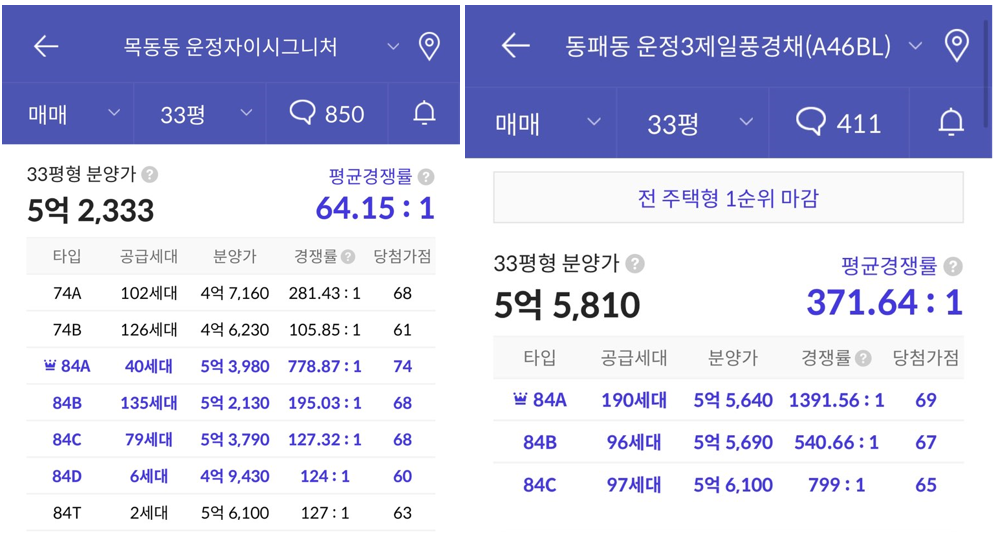Click 분양가 4억 6,230
Viewport: 997px width, 534px height.
[x=235, y=329]
